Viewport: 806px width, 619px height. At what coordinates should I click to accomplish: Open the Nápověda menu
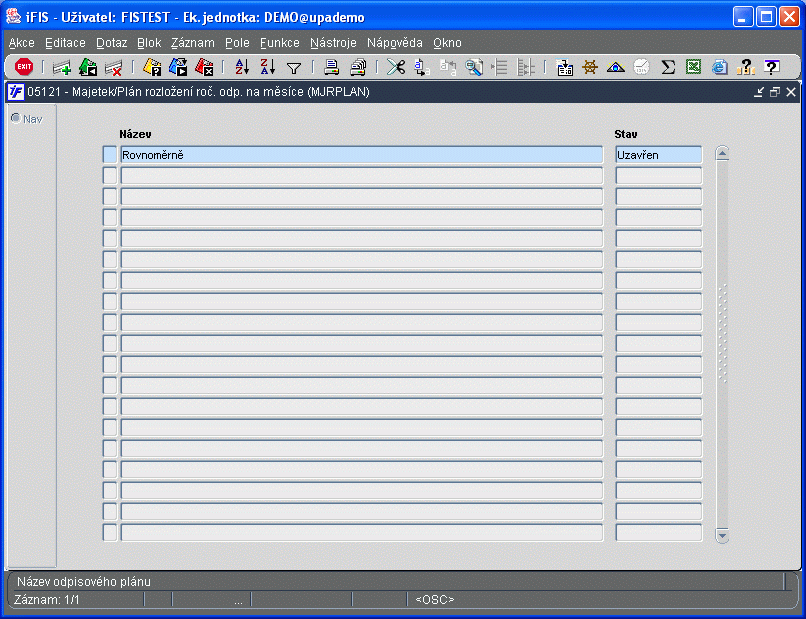395,43
